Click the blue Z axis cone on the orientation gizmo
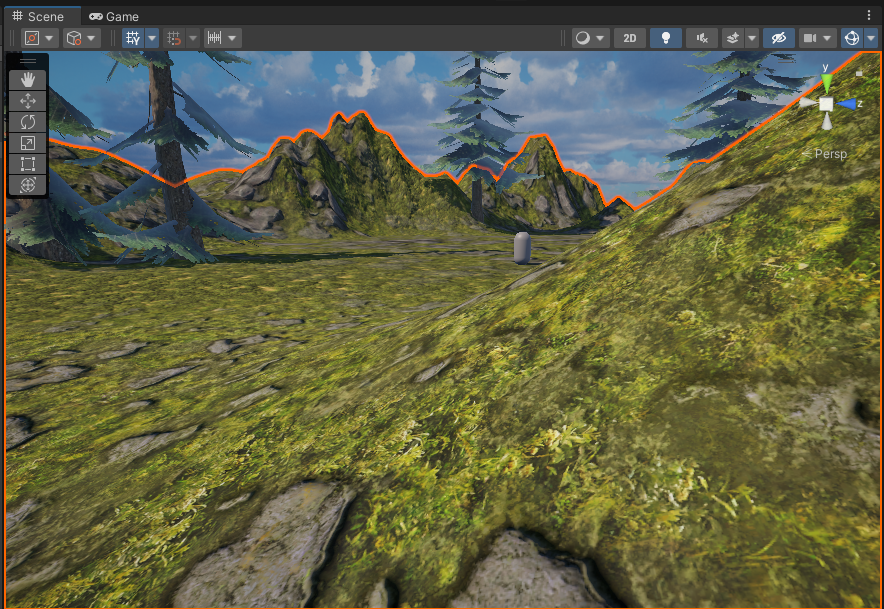This screenshot has height=609, width=884. click(846, 104)
